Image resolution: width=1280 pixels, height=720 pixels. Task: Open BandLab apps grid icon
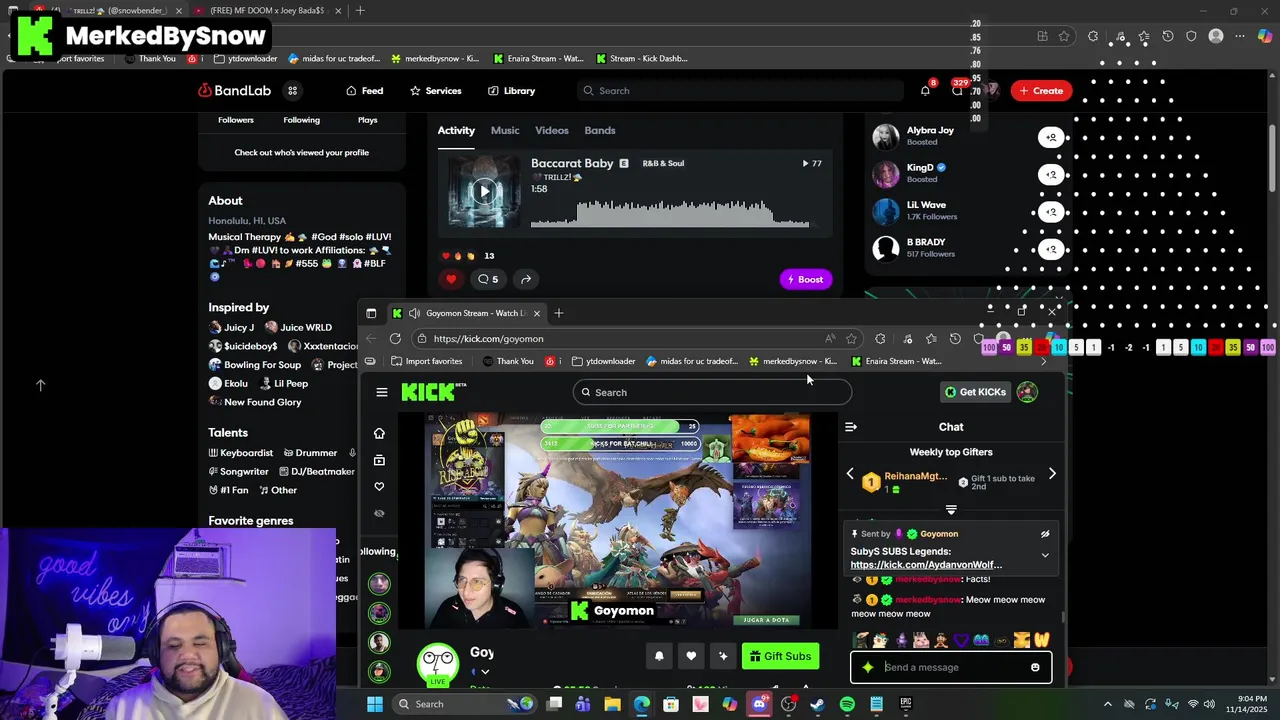tap(293, 91)
